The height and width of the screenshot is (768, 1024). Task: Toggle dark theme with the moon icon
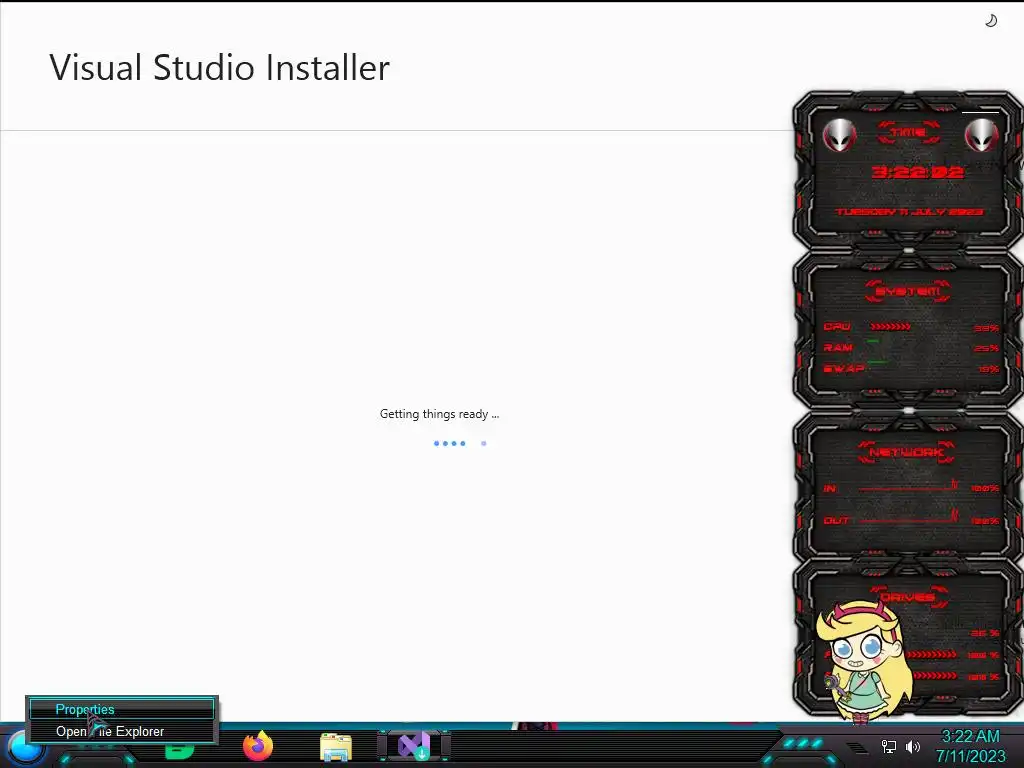pos(991,21)
